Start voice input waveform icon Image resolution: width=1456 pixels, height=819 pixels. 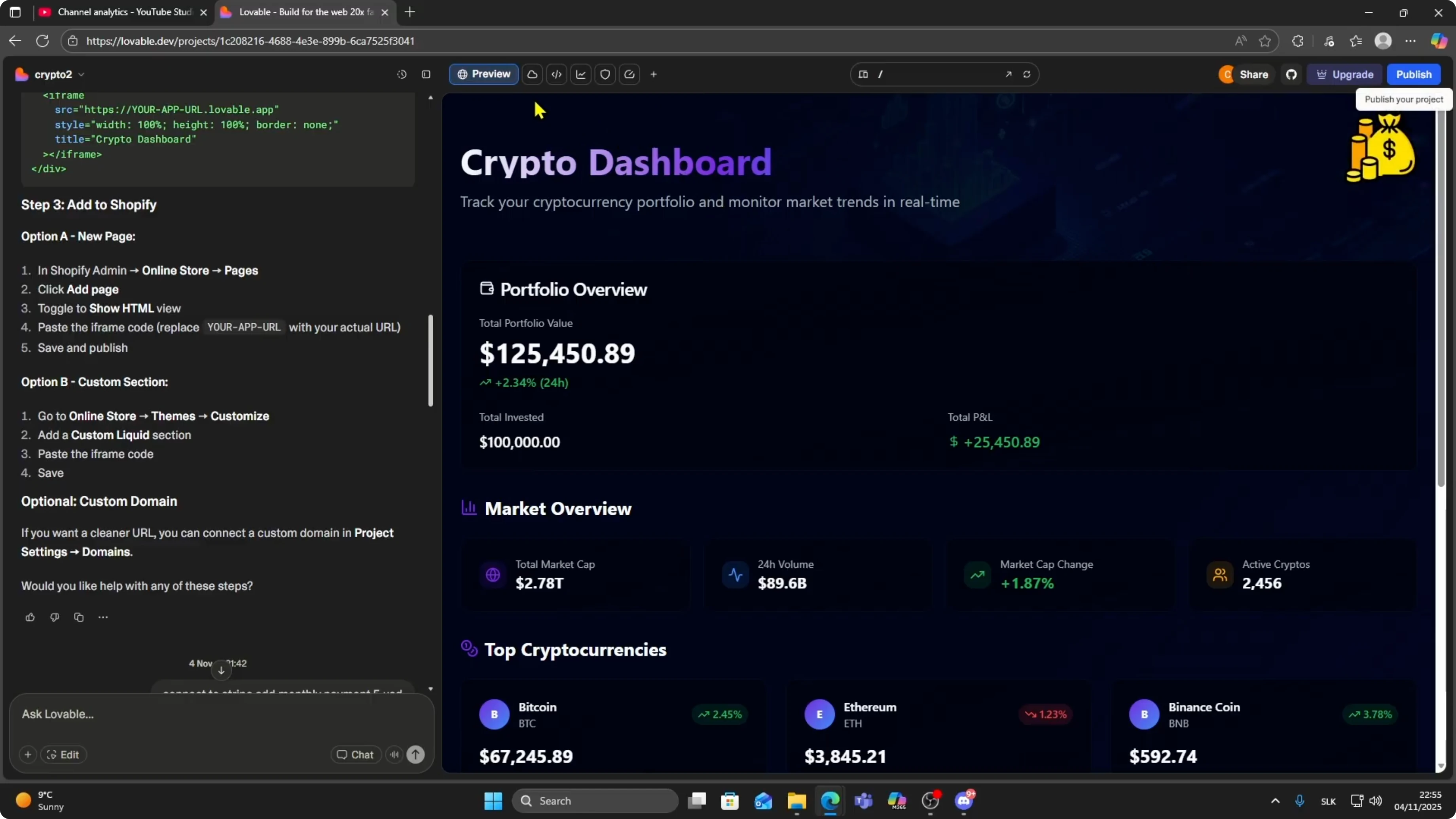point(394,755)
